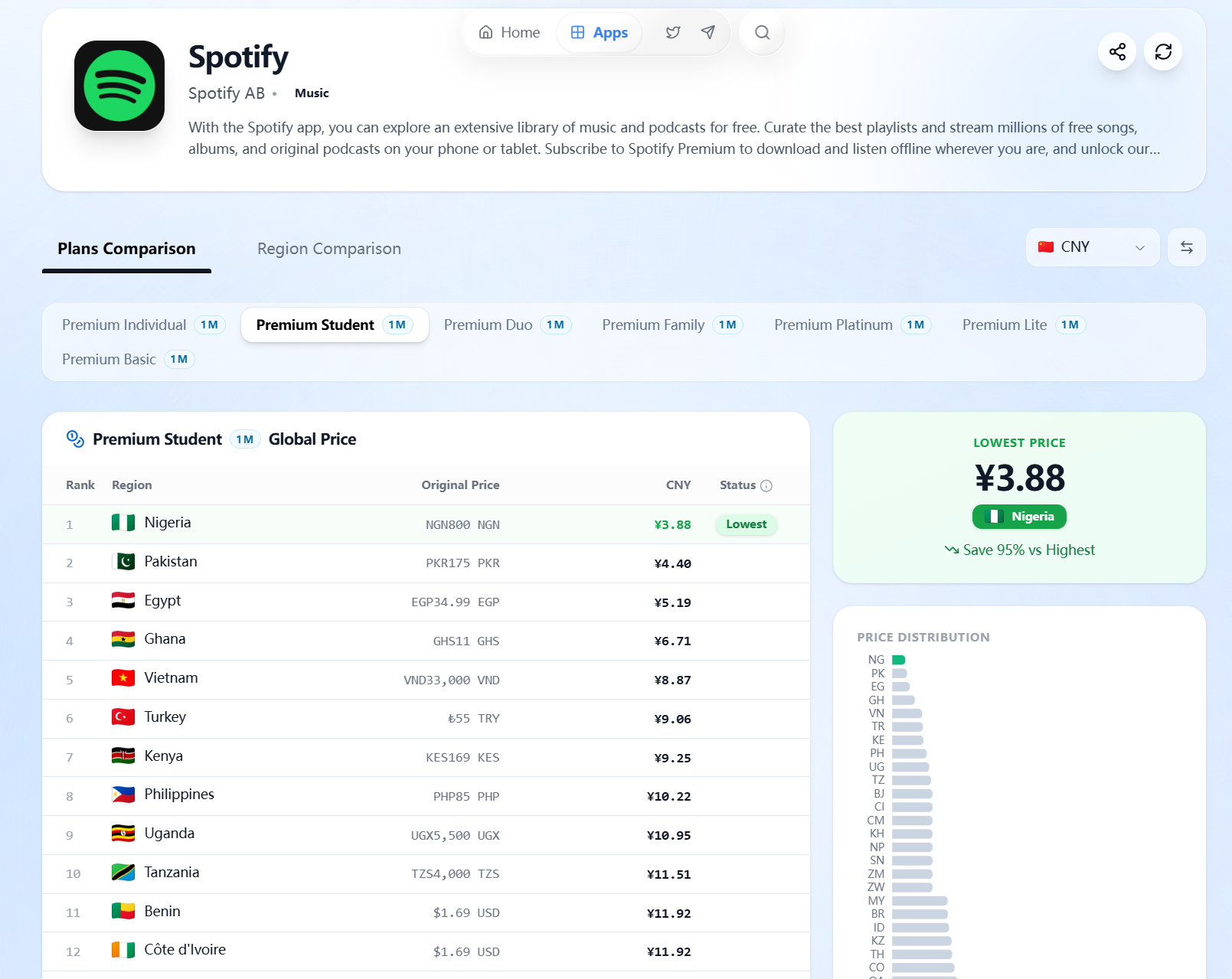Click the MY bar in price distribution
Screen dimensions: 1232x979
[x=920, y=901]
